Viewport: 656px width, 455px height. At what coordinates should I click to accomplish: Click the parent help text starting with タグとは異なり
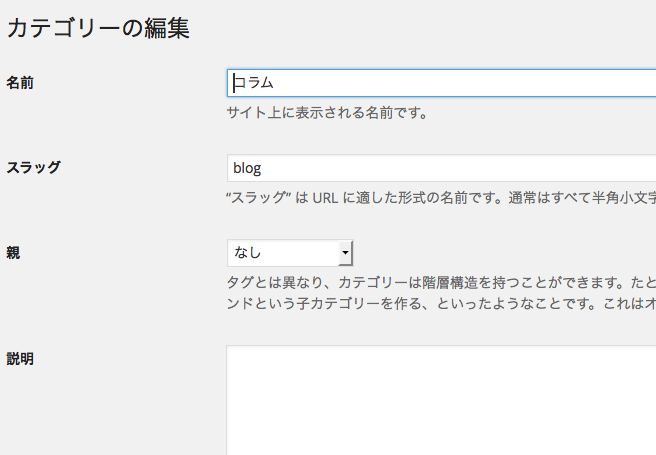(440, 282)
